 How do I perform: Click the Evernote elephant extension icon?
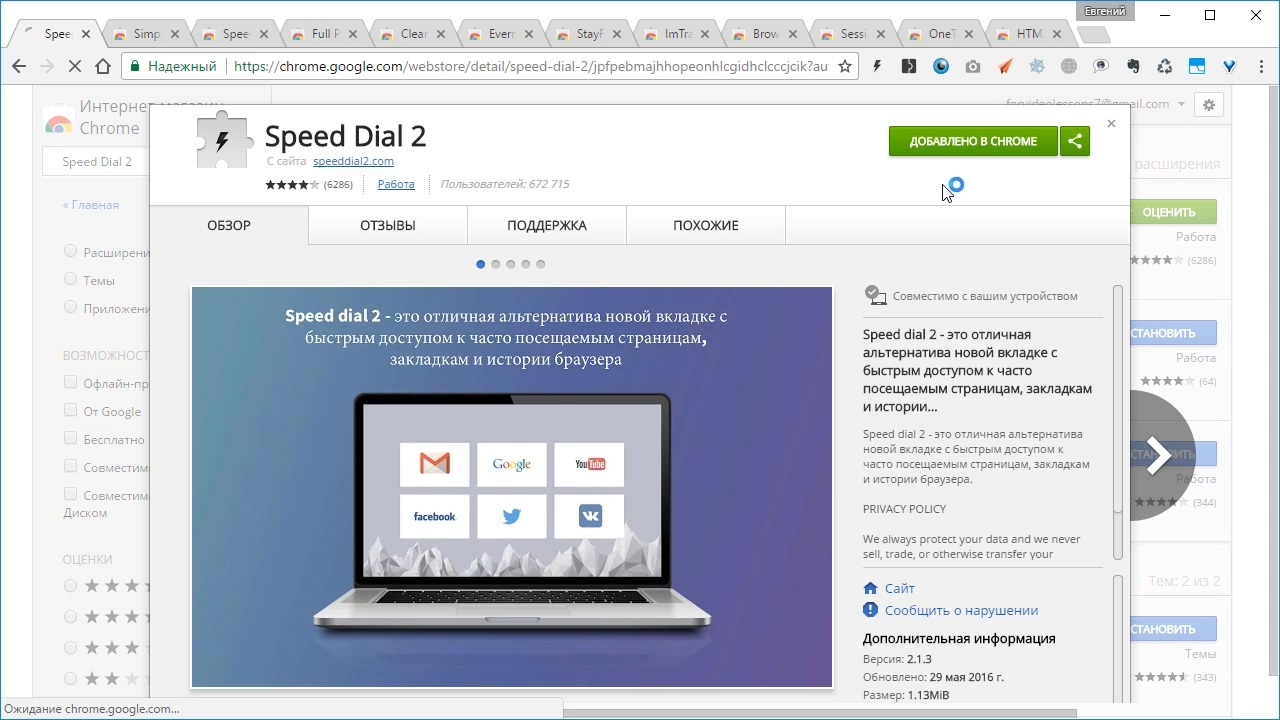1133,67
